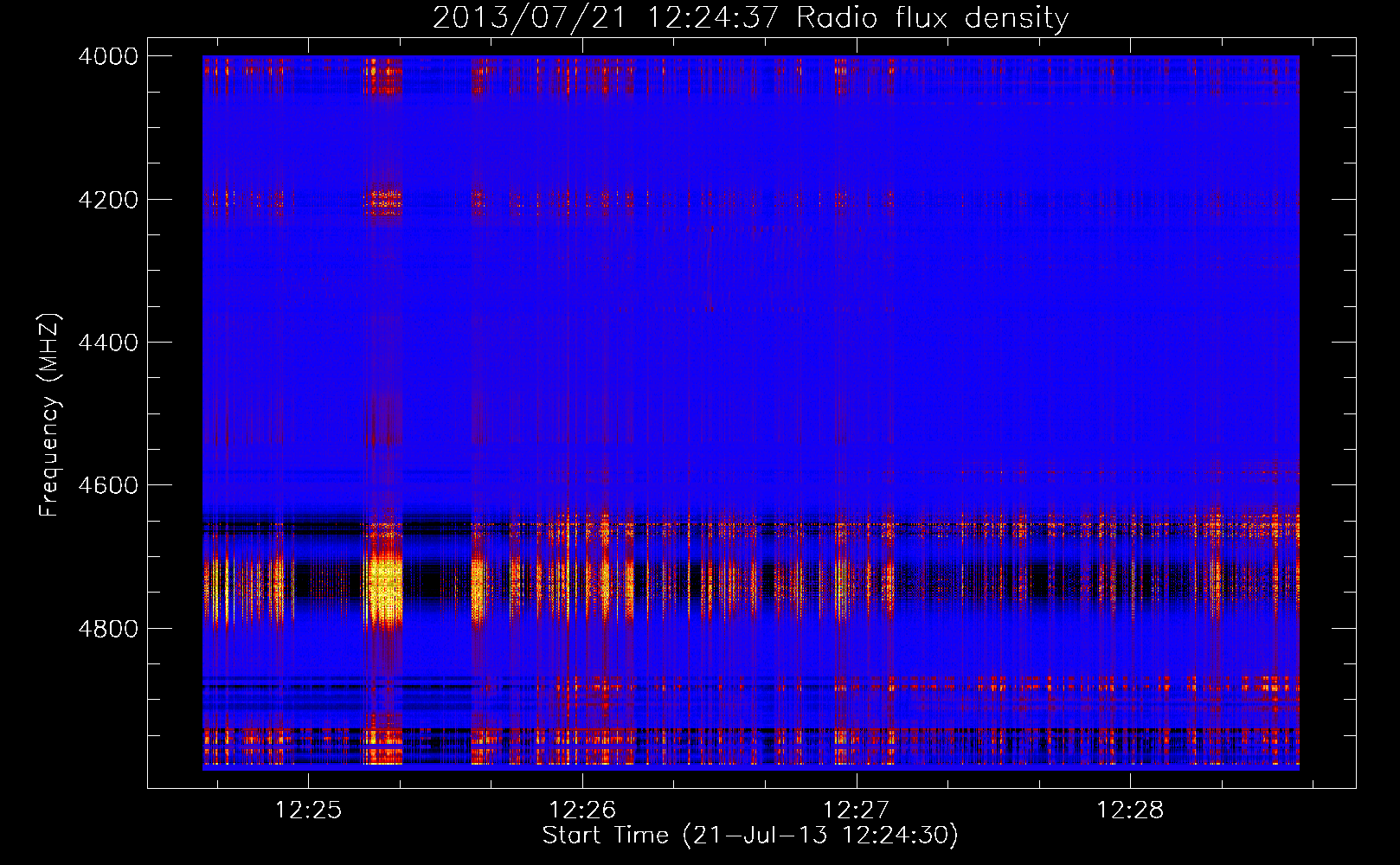Screen dimensions: 1400x865
Task: Click the 12:25 time tick label
Action: [x=309, y=810]
